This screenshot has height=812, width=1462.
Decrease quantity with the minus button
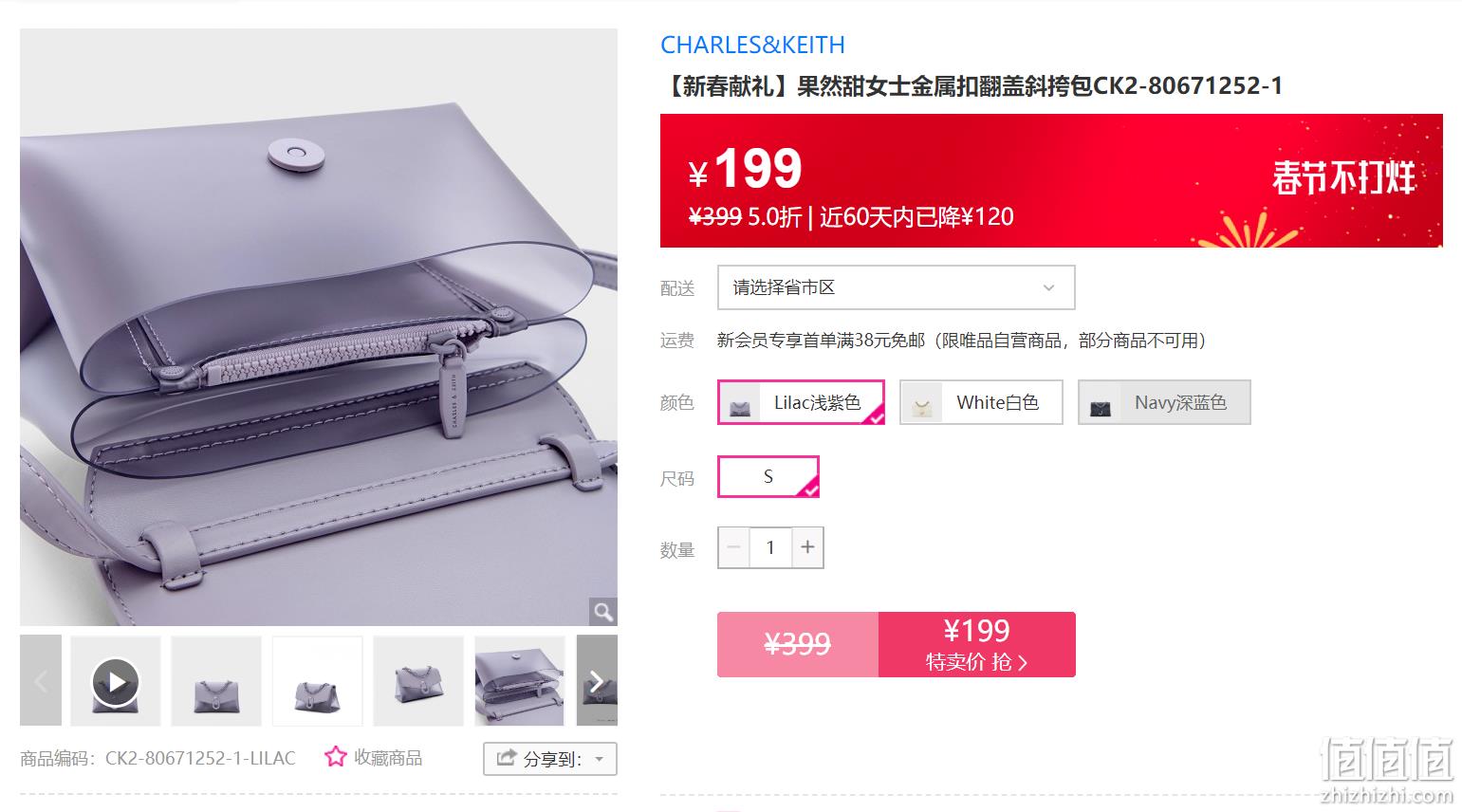pyautogui.click(x=733, y=547)
